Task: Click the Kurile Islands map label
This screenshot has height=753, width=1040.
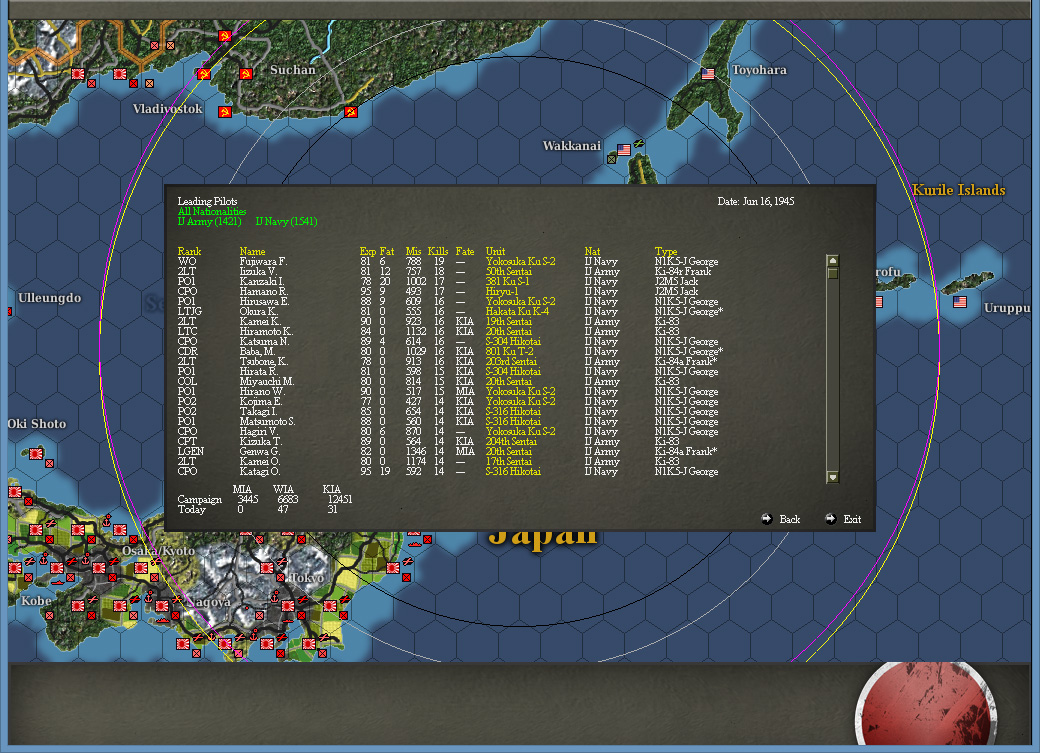Action: tap(958, 190)
